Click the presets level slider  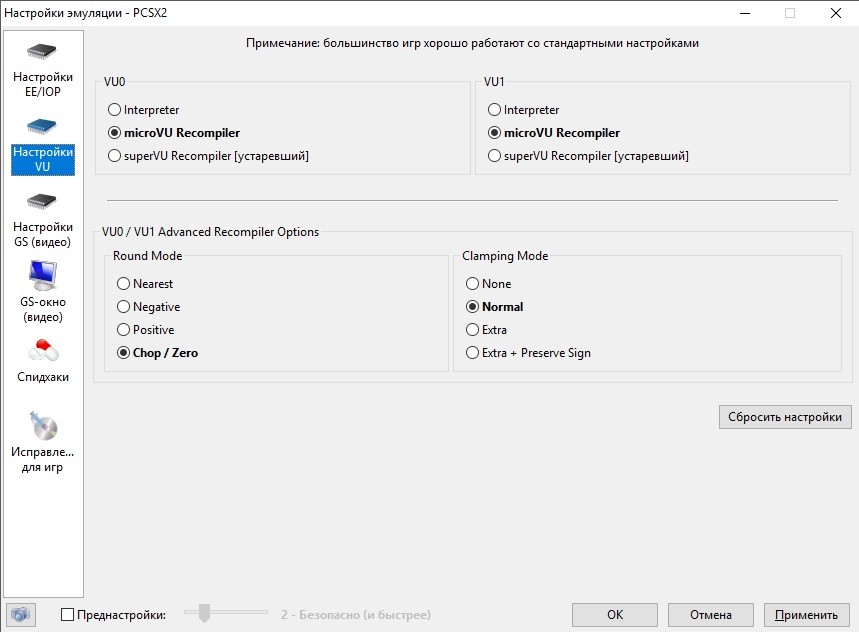point(205,614)
